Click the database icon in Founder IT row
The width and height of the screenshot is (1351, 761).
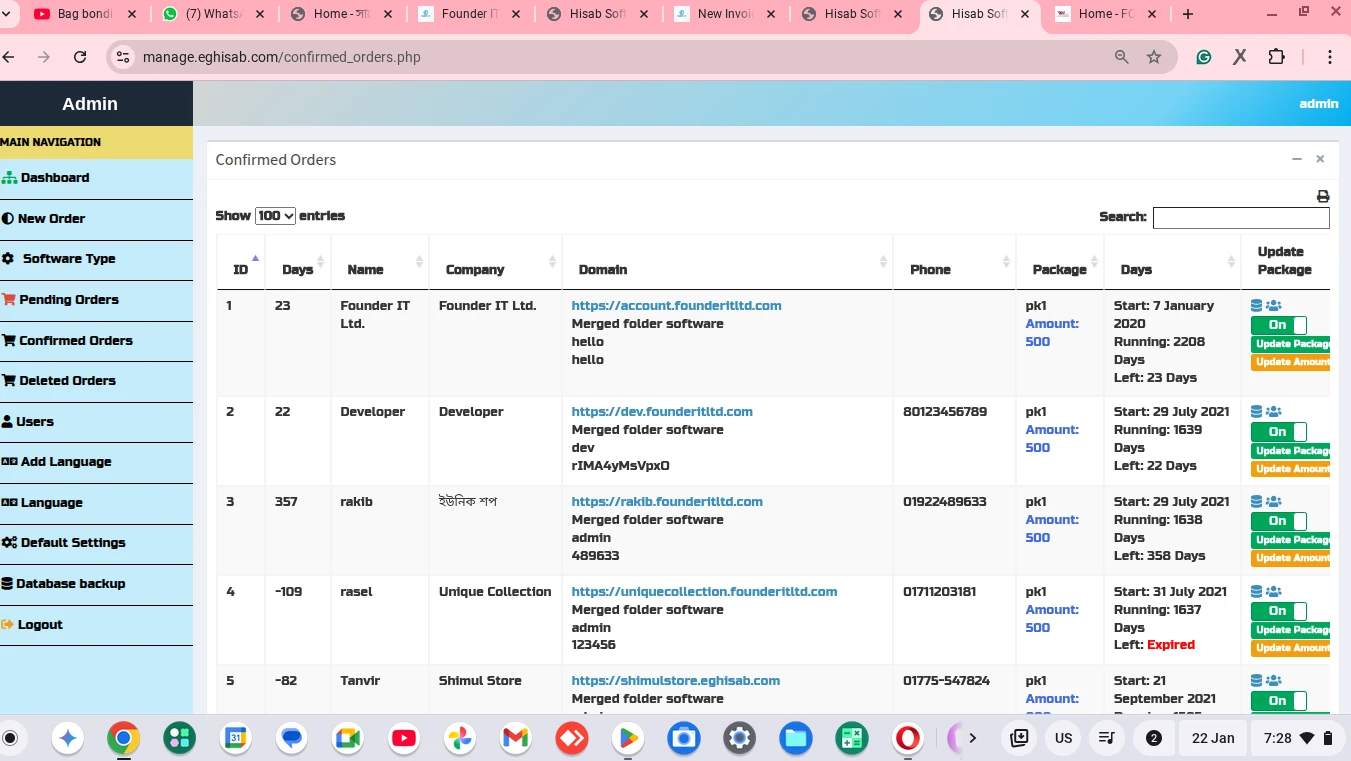point(1257,306)
